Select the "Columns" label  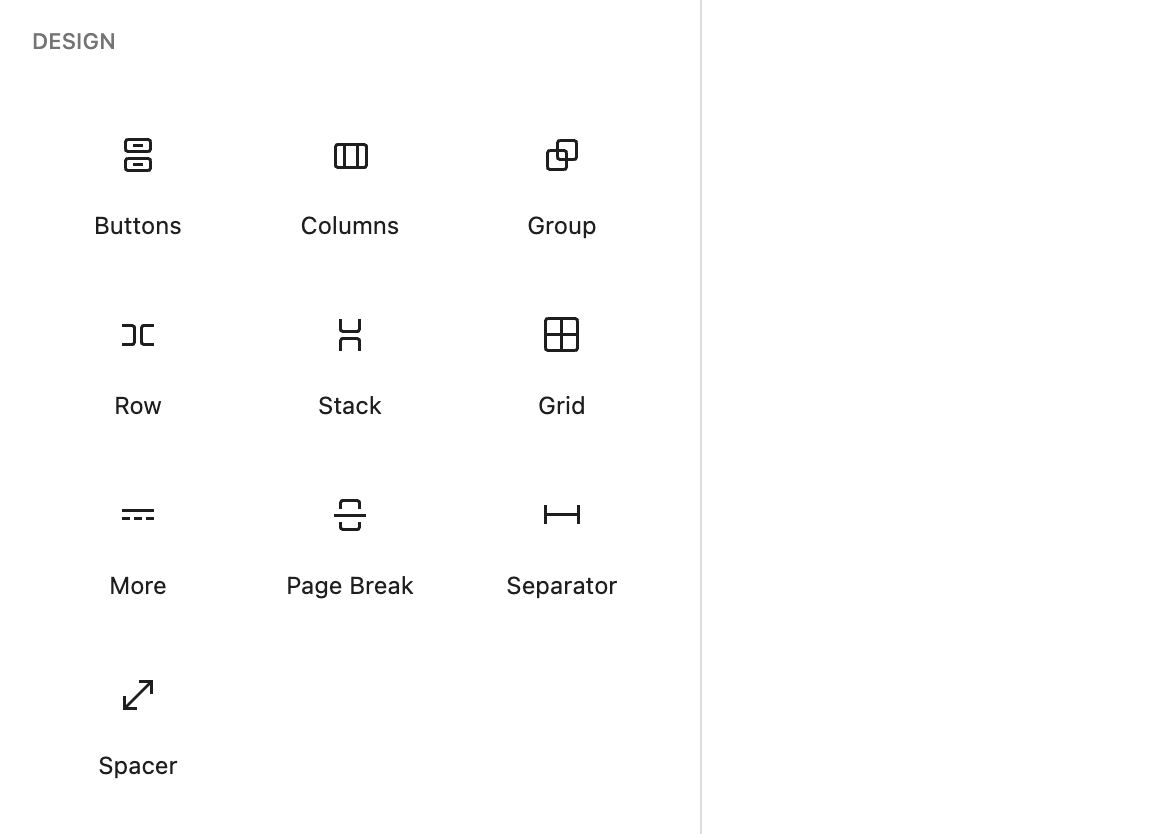[350, 226]
